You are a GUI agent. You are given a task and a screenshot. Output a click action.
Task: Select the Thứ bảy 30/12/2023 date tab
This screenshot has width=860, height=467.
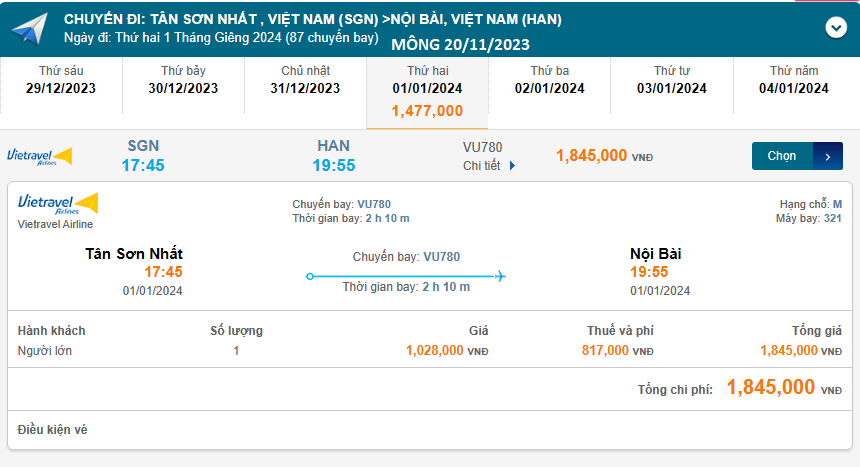click(x=183, y=80)
